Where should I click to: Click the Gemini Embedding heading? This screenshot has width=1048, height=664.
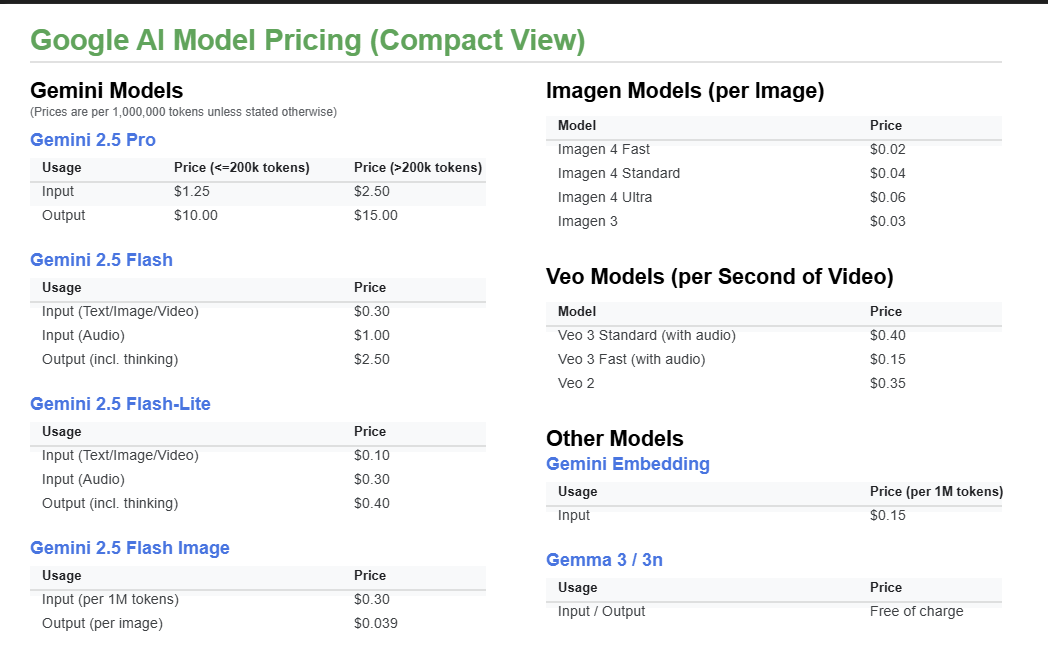[x=627, y=464]
